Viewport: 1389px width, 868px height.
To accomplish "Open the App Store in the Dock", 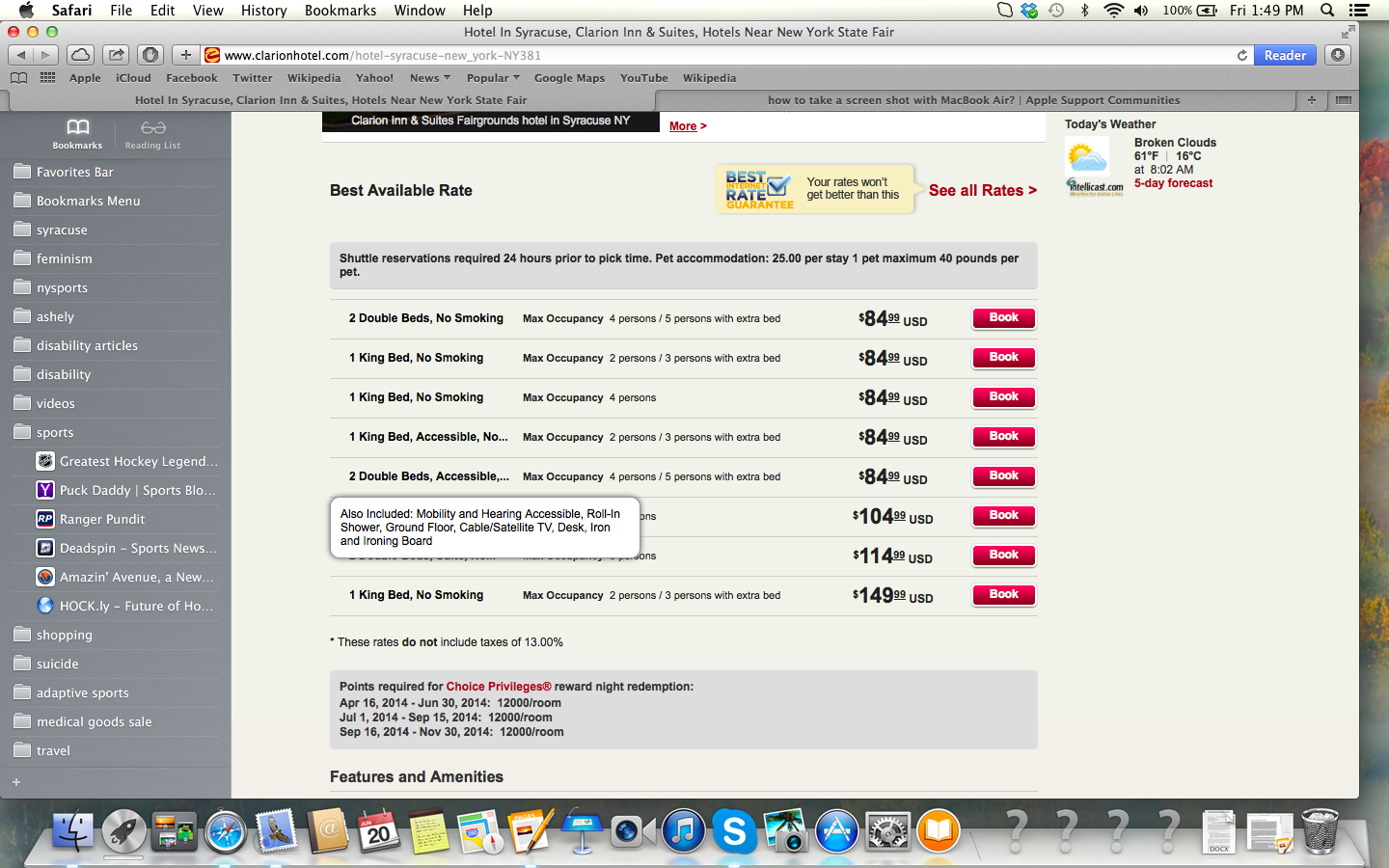I will (x=836, y=830).
